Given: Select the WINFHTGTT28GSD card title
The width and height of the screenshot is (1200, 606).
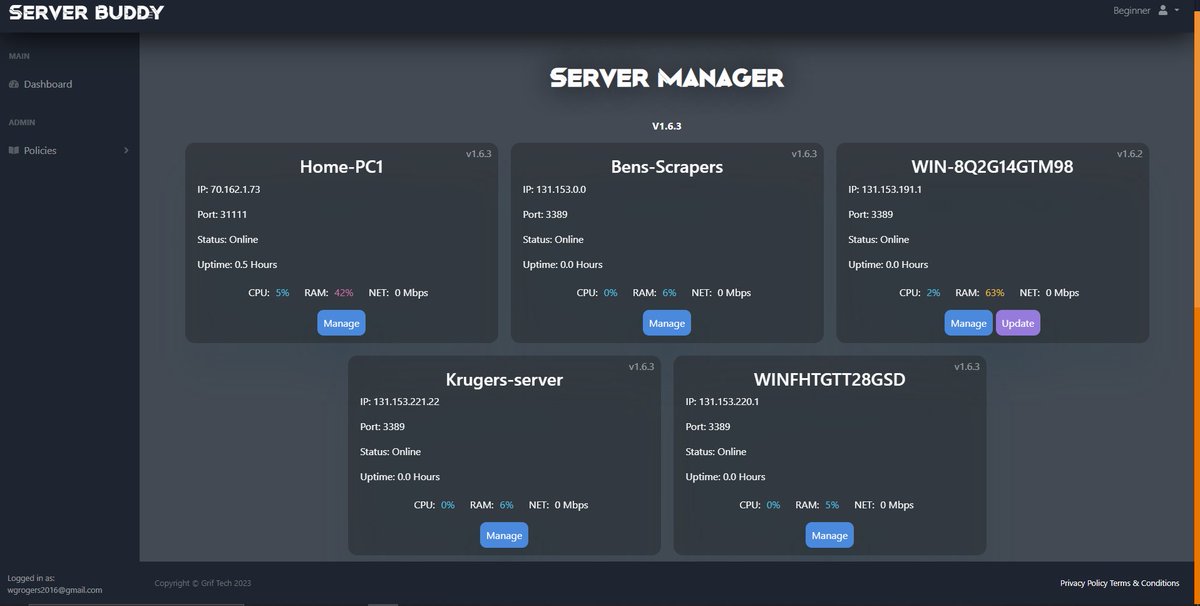Looking at the screenshot, I should point(830,380).
